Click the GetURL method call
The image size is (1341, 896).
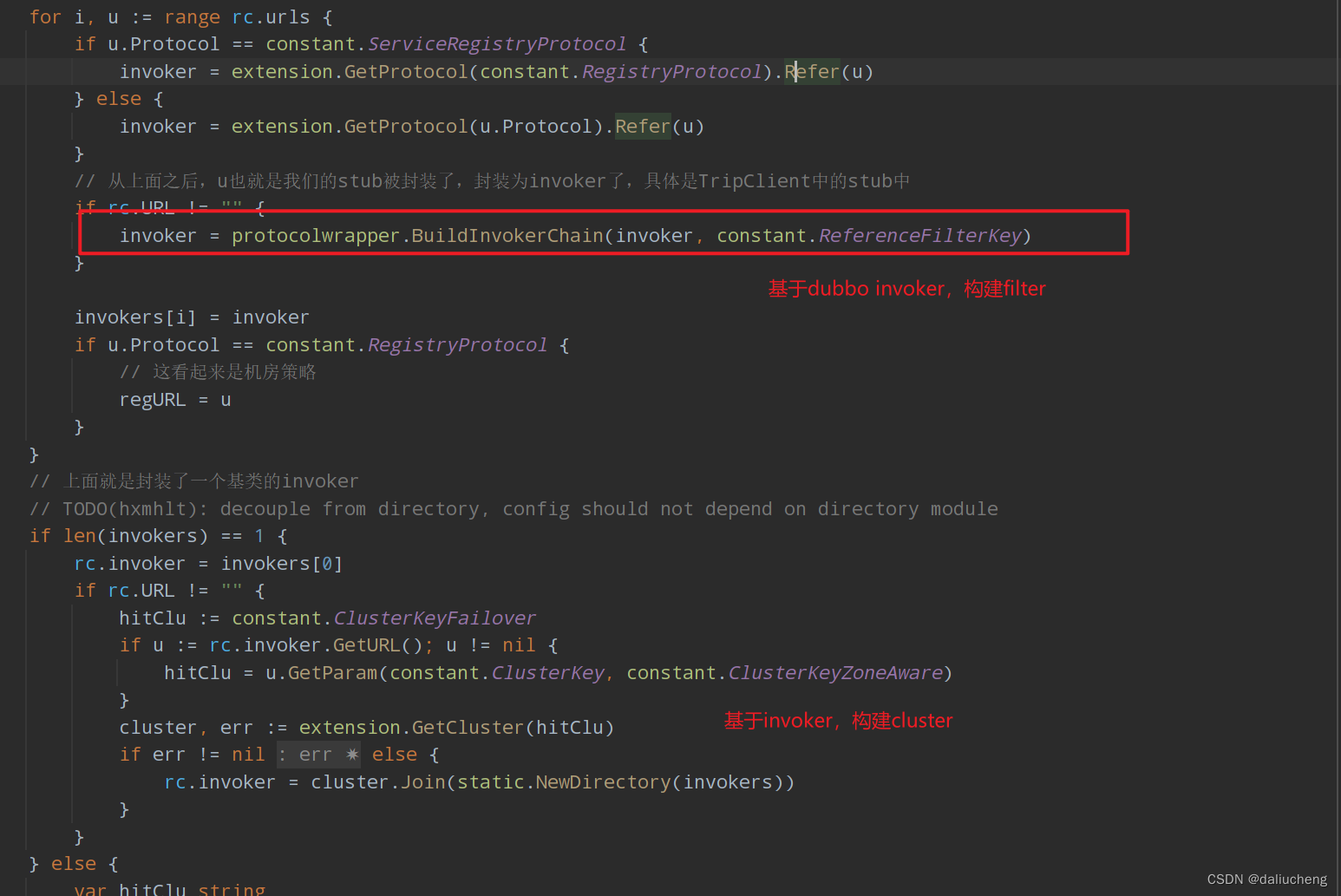tap(367, 645)
